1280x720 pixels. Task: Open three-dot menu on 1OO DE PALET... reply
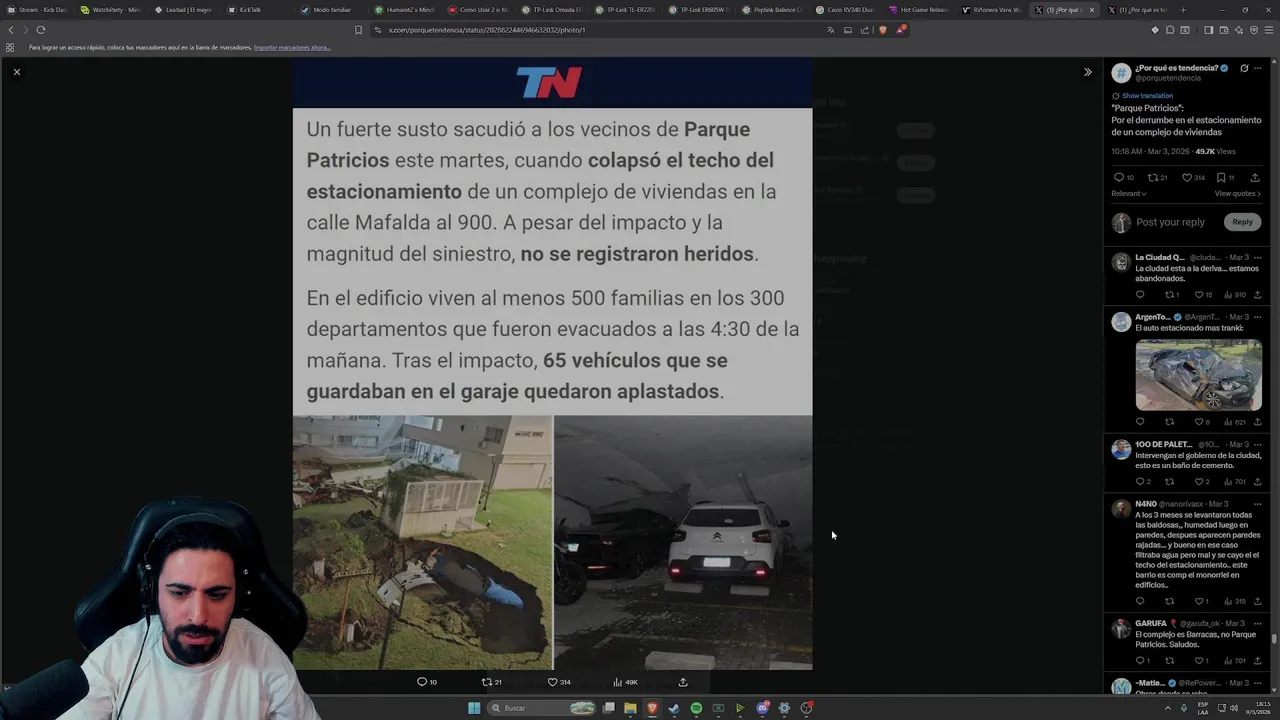pyautogui.click(x=1258, y=444)
